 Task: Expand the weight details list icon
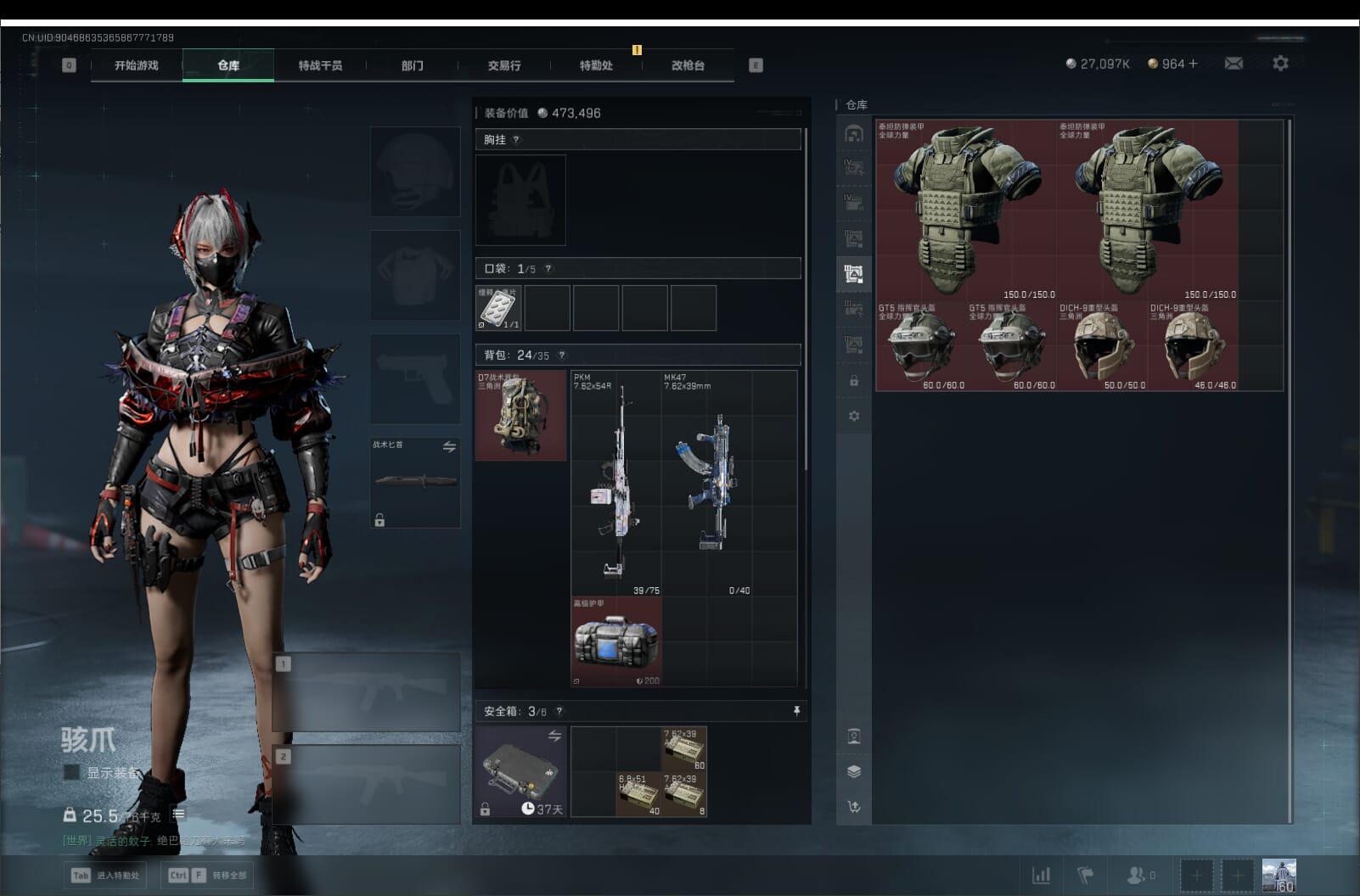click(x=178, y=815)
